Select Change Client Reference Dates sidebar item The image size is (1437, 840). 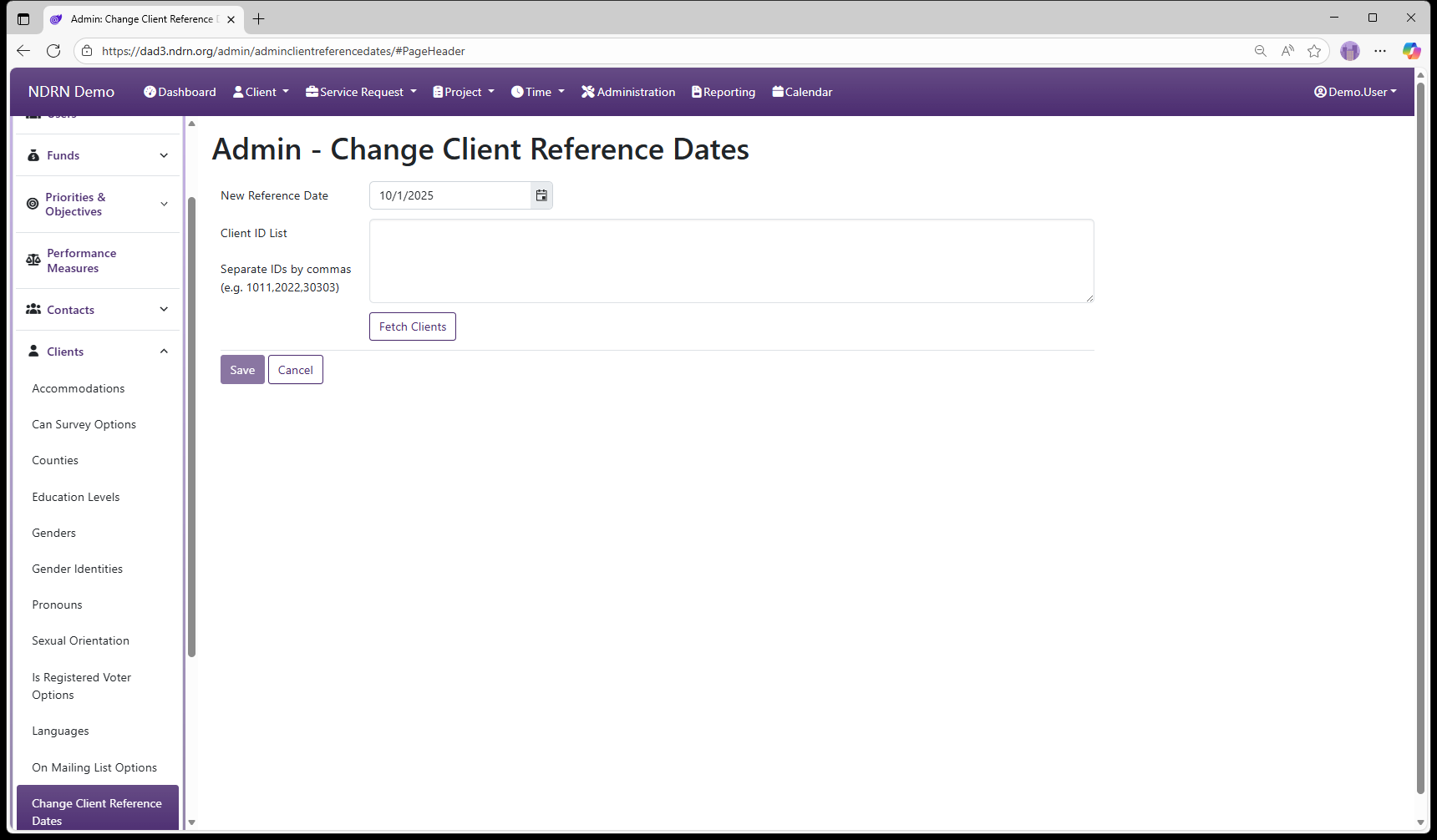(98, 807)
